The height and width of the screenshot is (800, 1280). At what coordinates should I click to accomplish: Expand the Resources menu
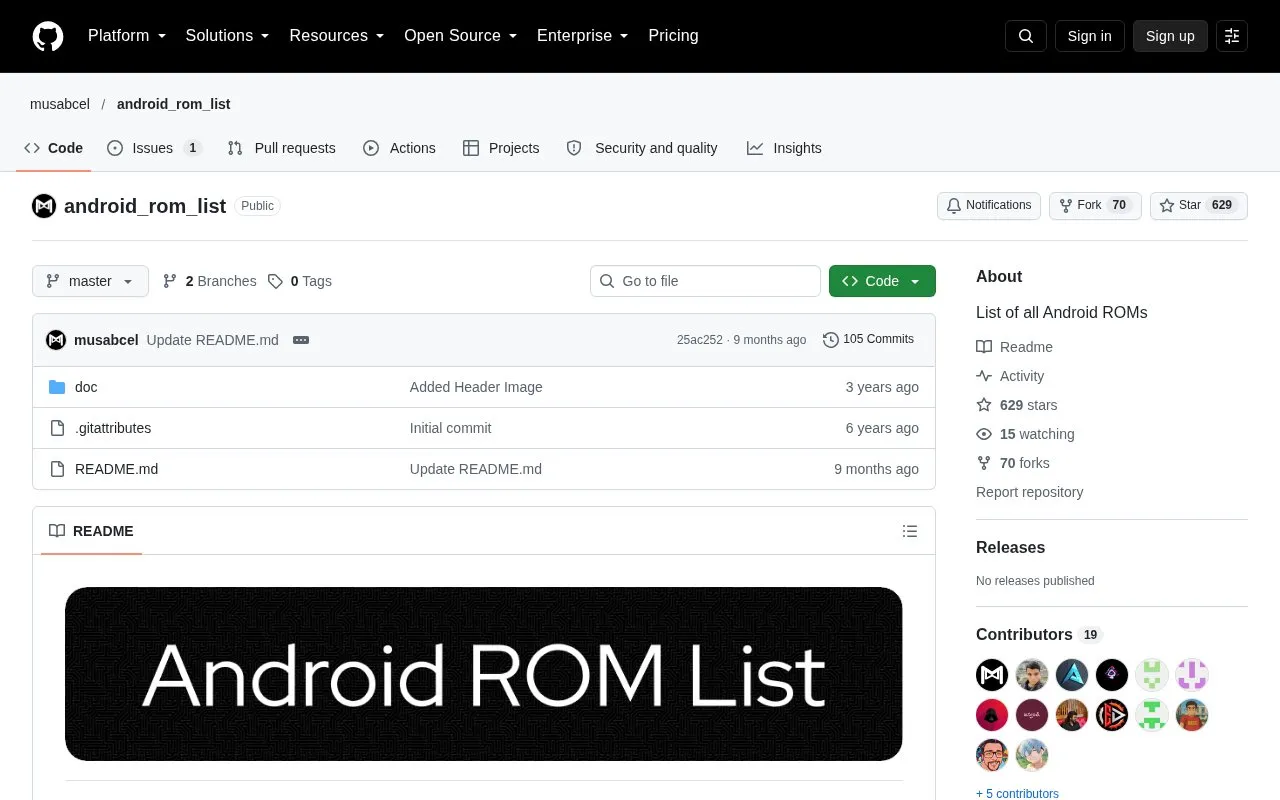pos(337,36)
